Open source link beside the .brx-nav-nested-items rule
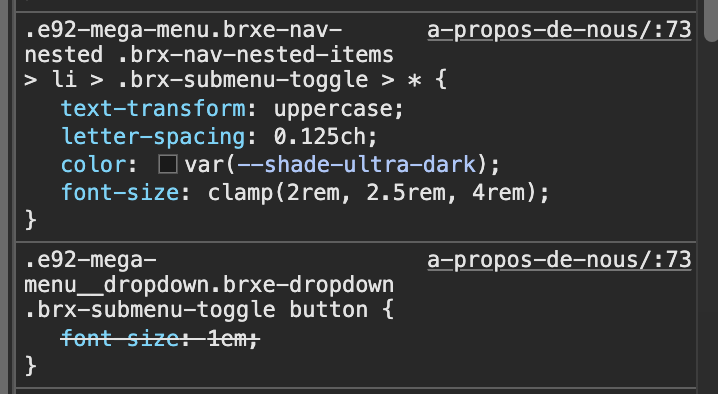718x394 pixels. point(559,30)
